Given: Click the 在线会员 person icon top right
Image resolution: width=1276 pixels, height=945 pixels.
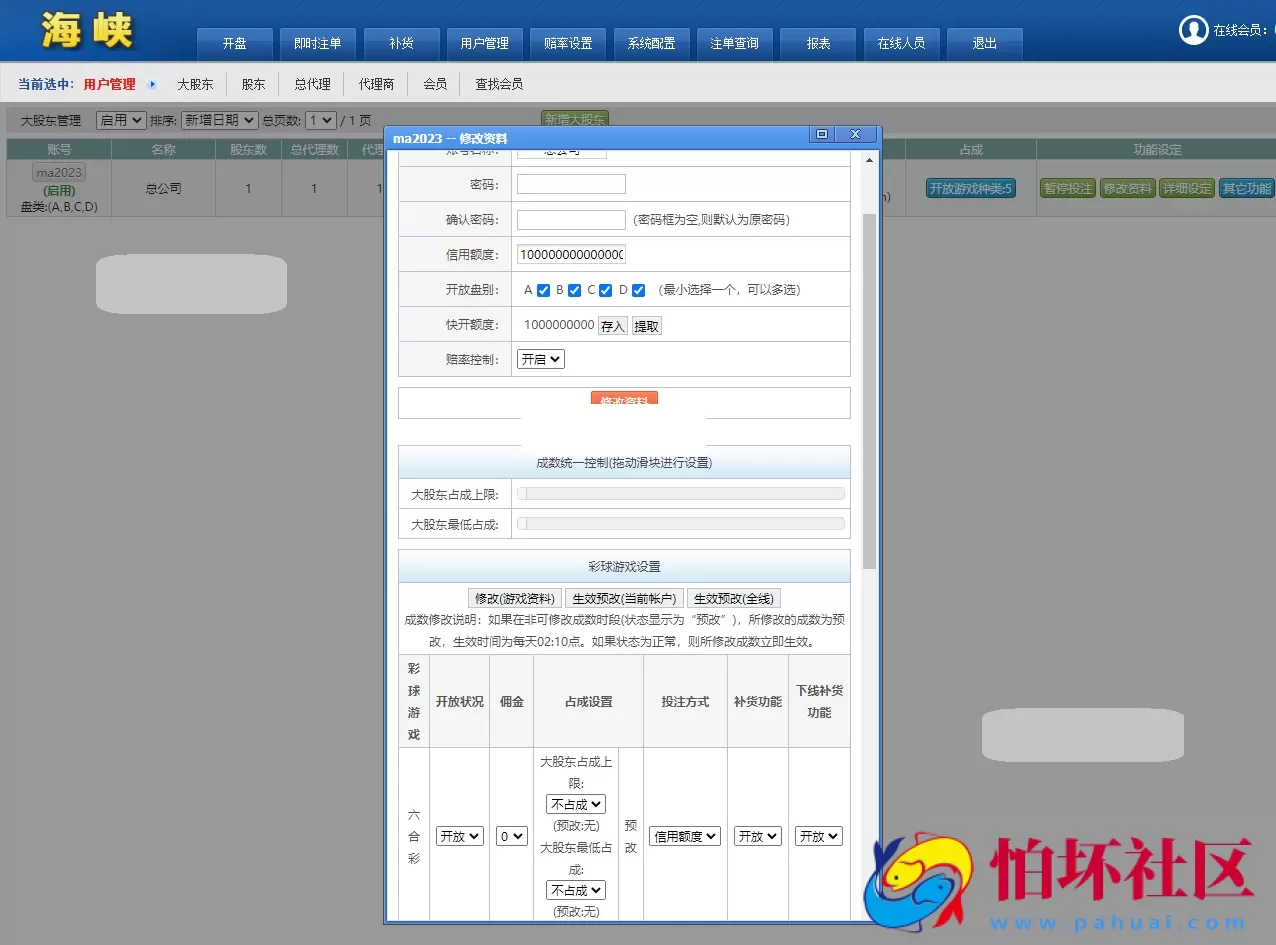Looking at the screenshot, I should (1193, 30).
